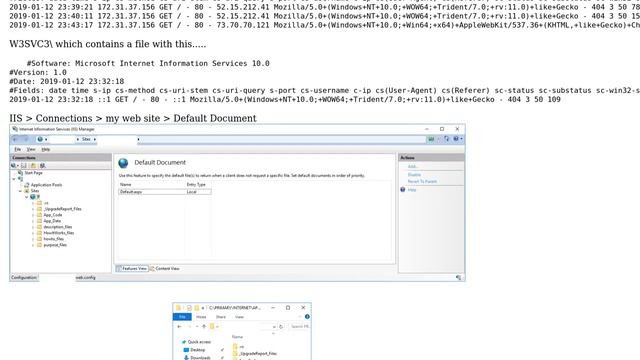Click the save connections toolbar icon
Screen dimensions: 640x360
24,166
